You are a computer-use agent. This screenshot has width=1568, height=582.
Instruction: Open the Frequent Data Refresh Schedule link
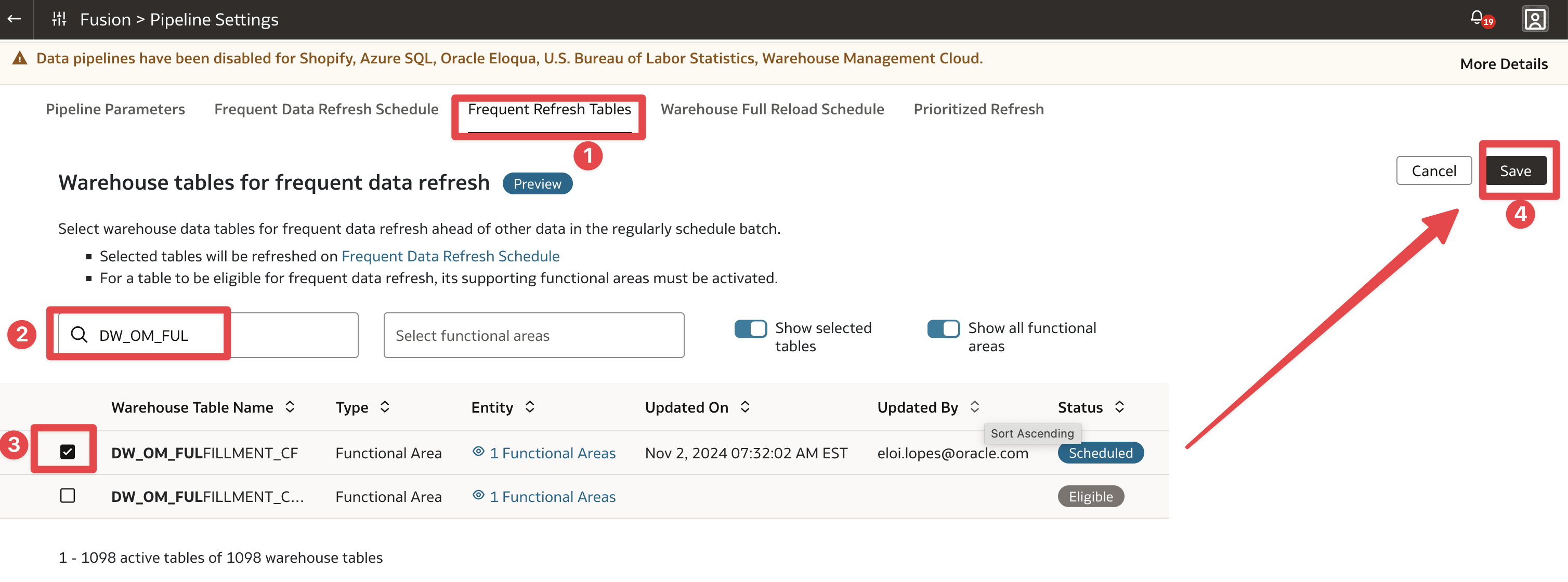coord(450,256)
